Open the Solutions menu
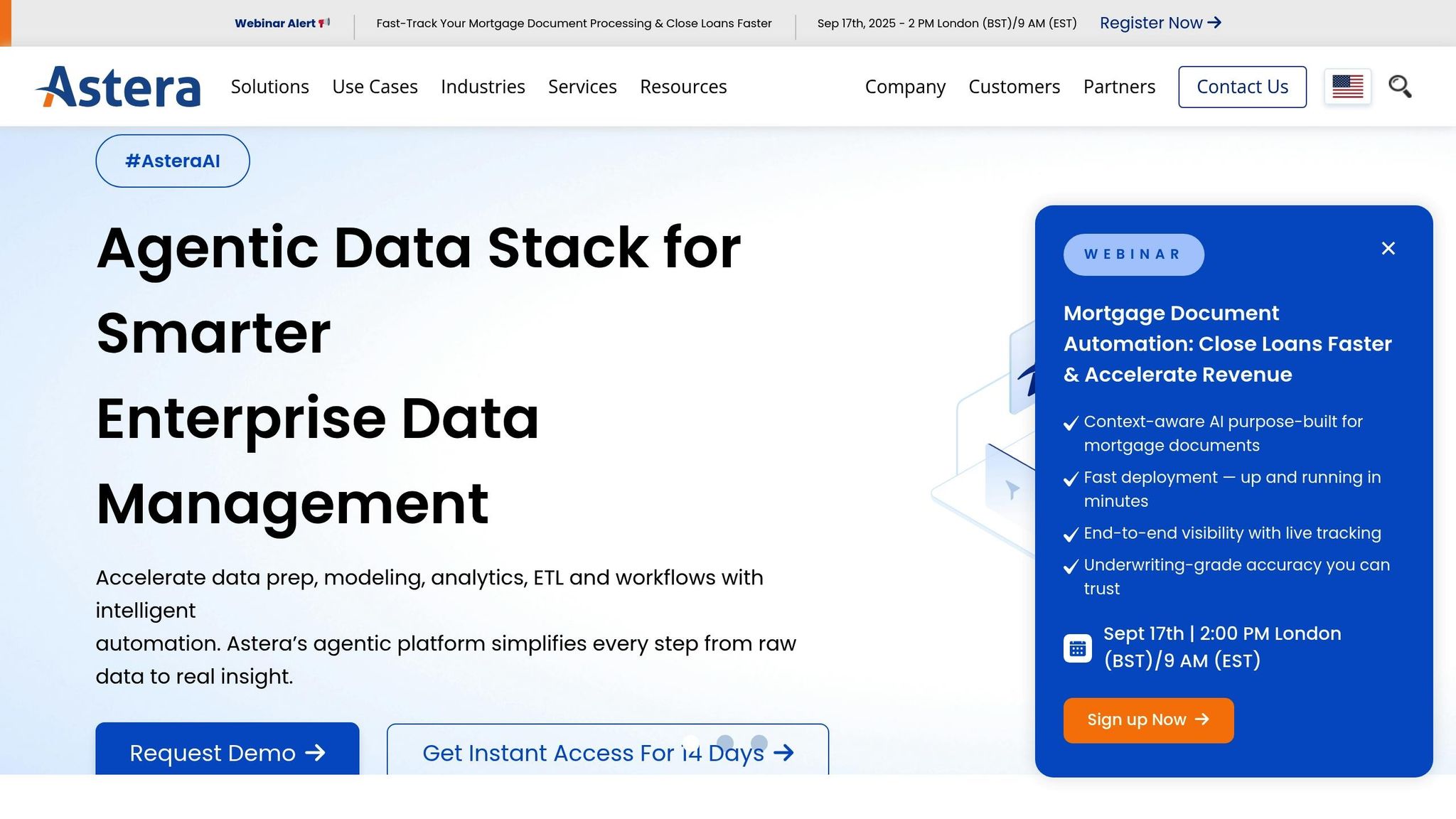Viewport: 1456px width, 819px height. click(x=270, y=87)
